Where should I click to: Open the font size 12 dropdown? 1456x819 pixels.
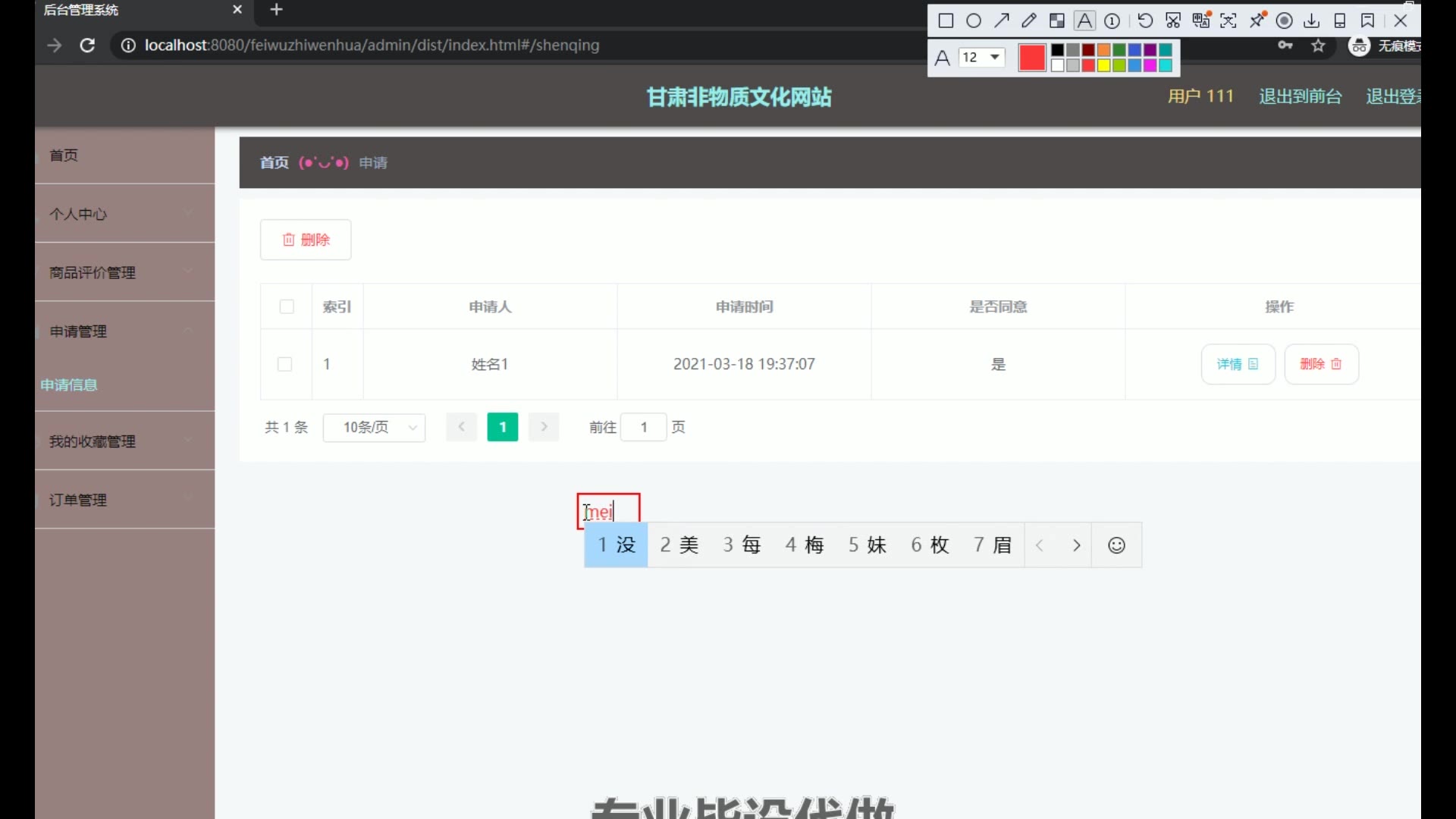[982, 58]
